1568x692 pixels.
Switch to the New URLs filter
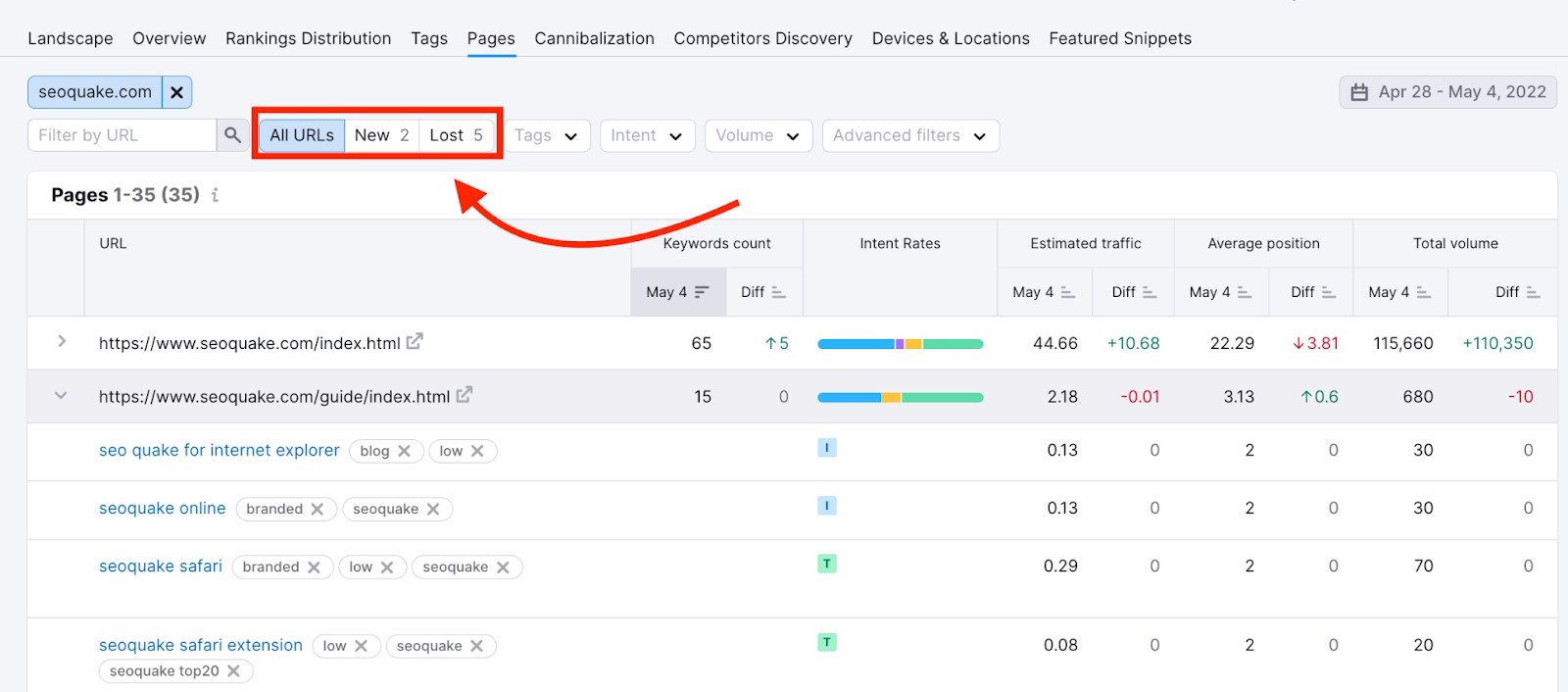click(x=381, y=135)
